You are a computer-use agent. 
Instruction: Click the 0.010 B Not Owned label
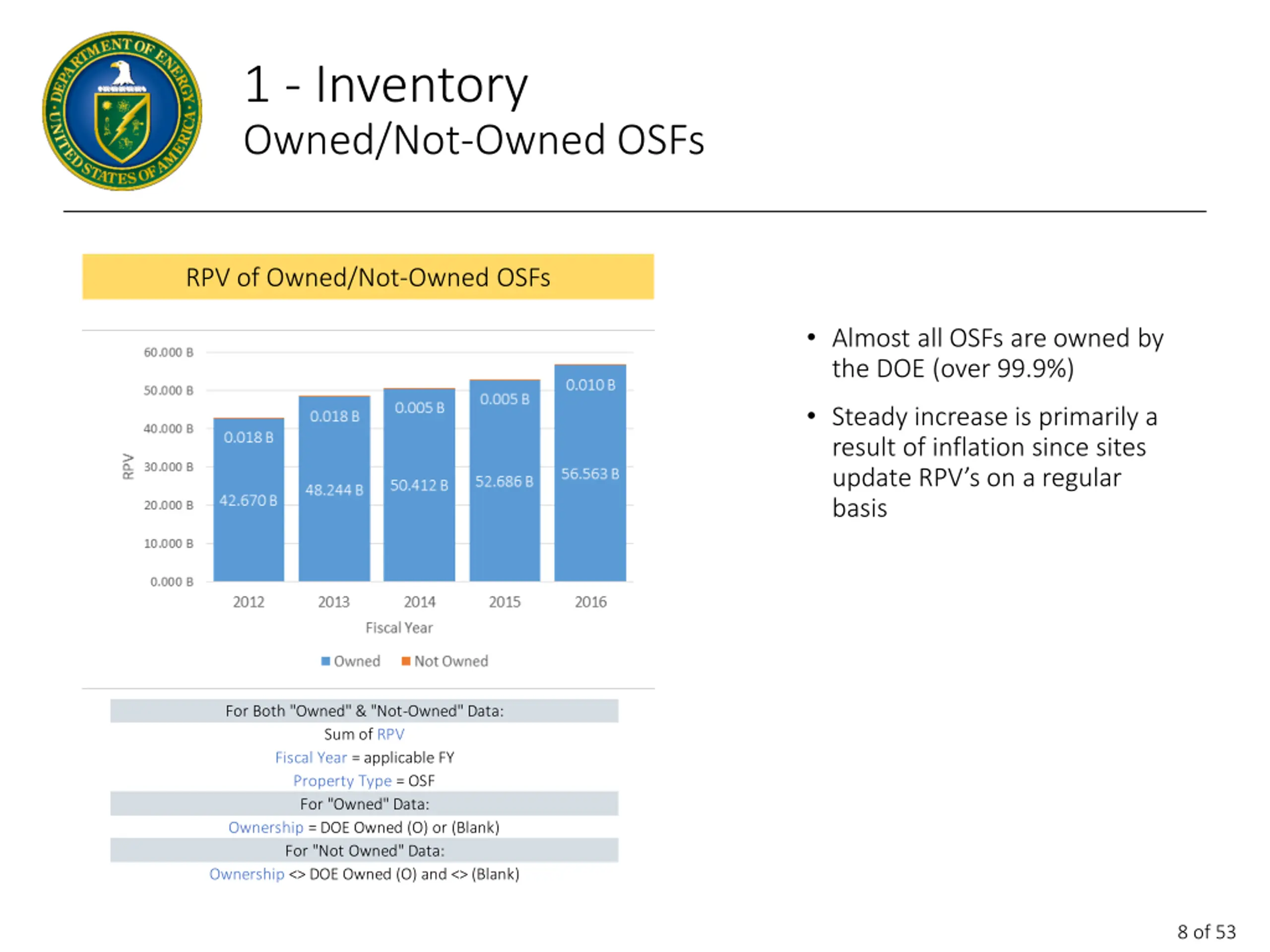click(x=590, y=384)
